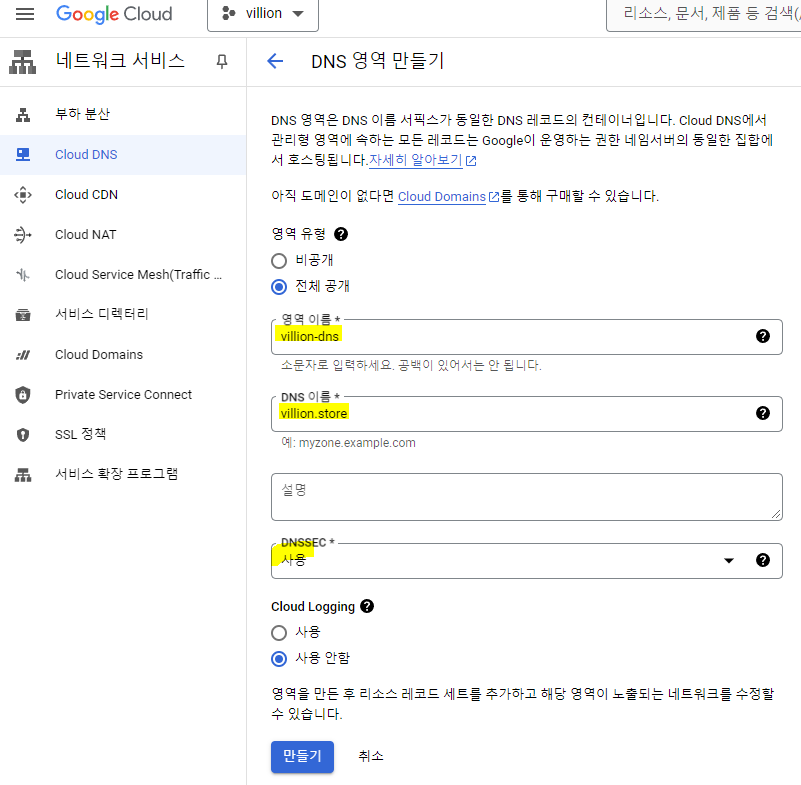This screenshot has width=801, height=785.
Task: Open Private Service Connect item
Action: click(x=123, y=395)
